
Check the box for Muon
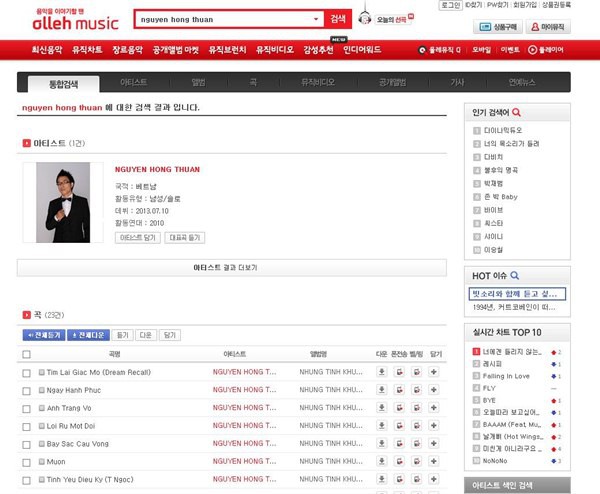[26, 463]
